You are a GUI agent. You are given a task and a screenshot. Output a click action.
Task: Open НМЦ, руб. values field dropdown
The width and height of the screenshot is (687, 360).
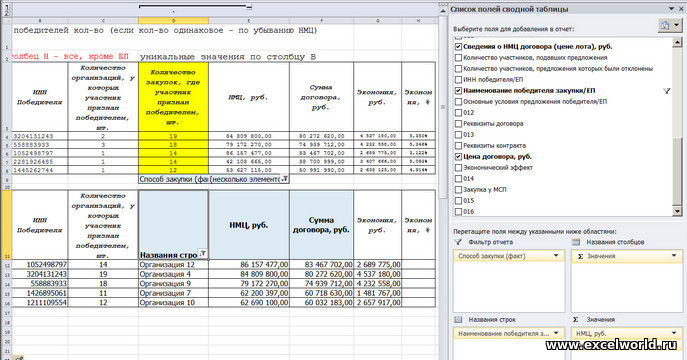click(674, 333)
